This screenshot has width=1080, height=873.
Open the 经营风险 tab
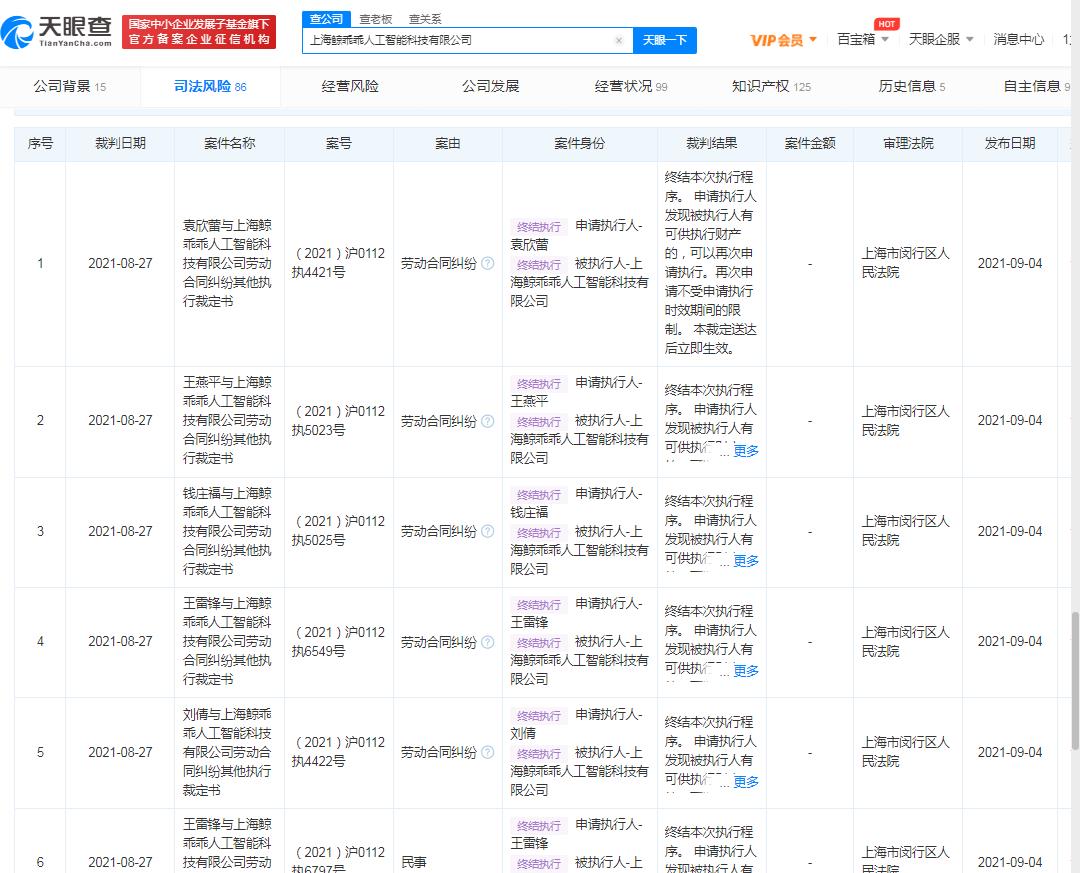(350, 87)
